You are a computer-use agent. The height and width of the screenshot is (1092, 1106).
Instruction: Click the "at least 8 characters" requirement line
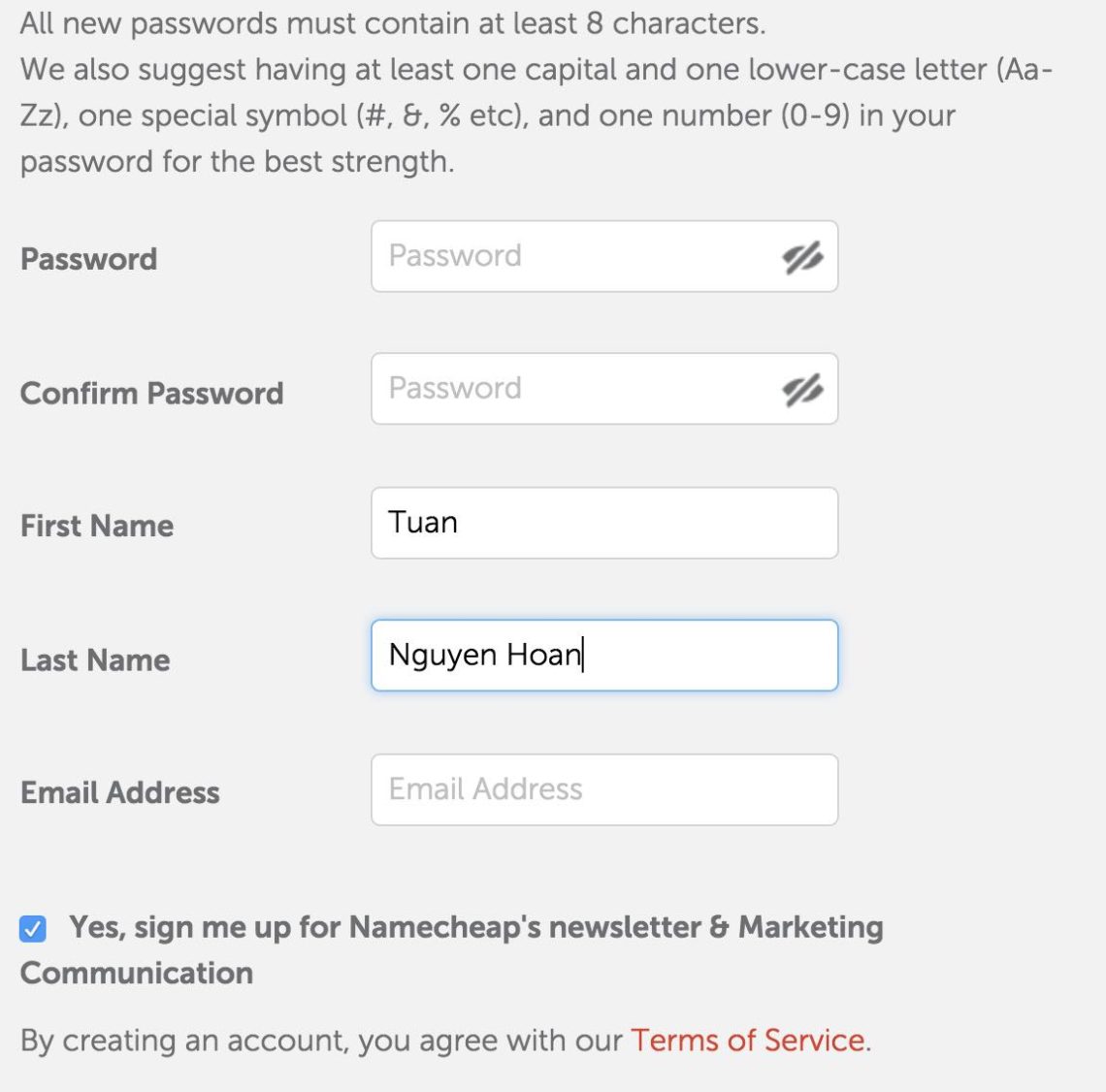coord(392,23)
